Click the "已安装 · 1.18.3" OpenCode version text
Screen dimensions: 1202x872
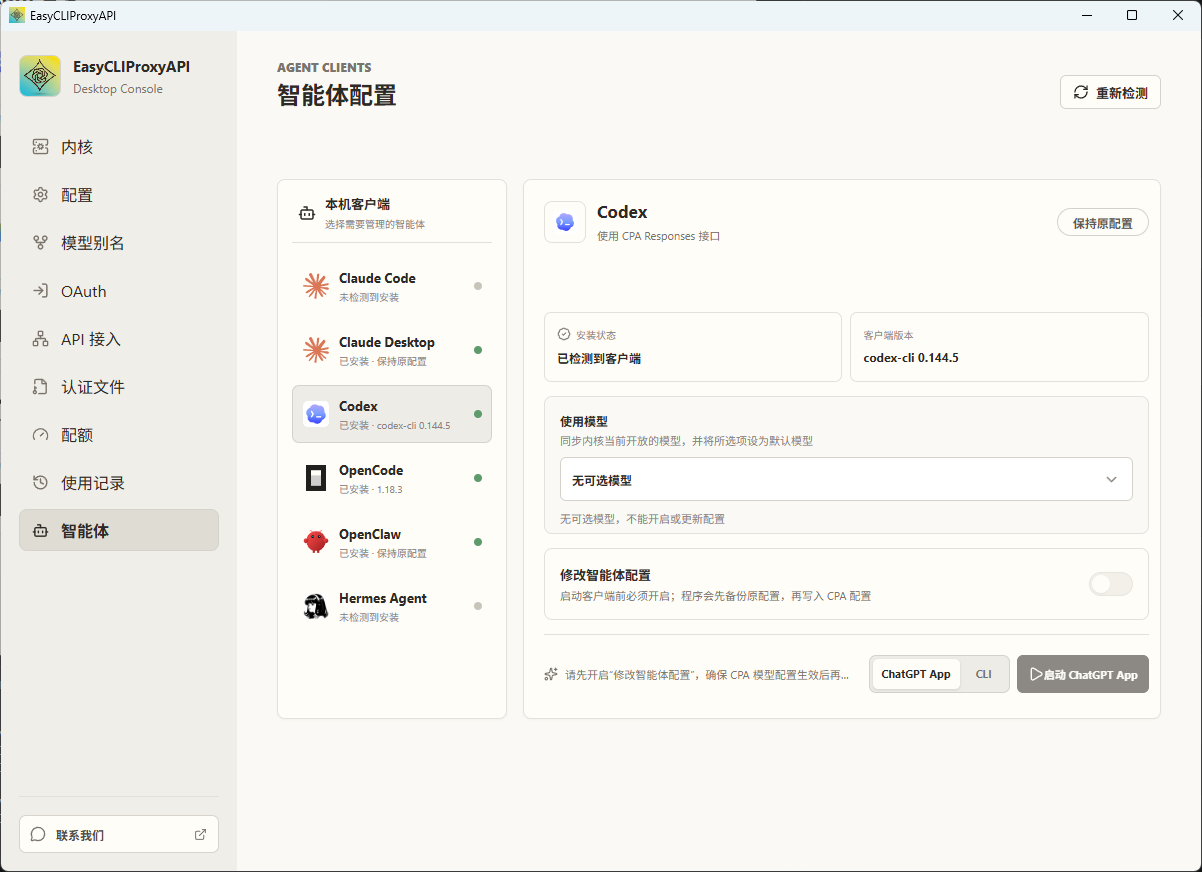pyautogui.click(x=371, y=489)
